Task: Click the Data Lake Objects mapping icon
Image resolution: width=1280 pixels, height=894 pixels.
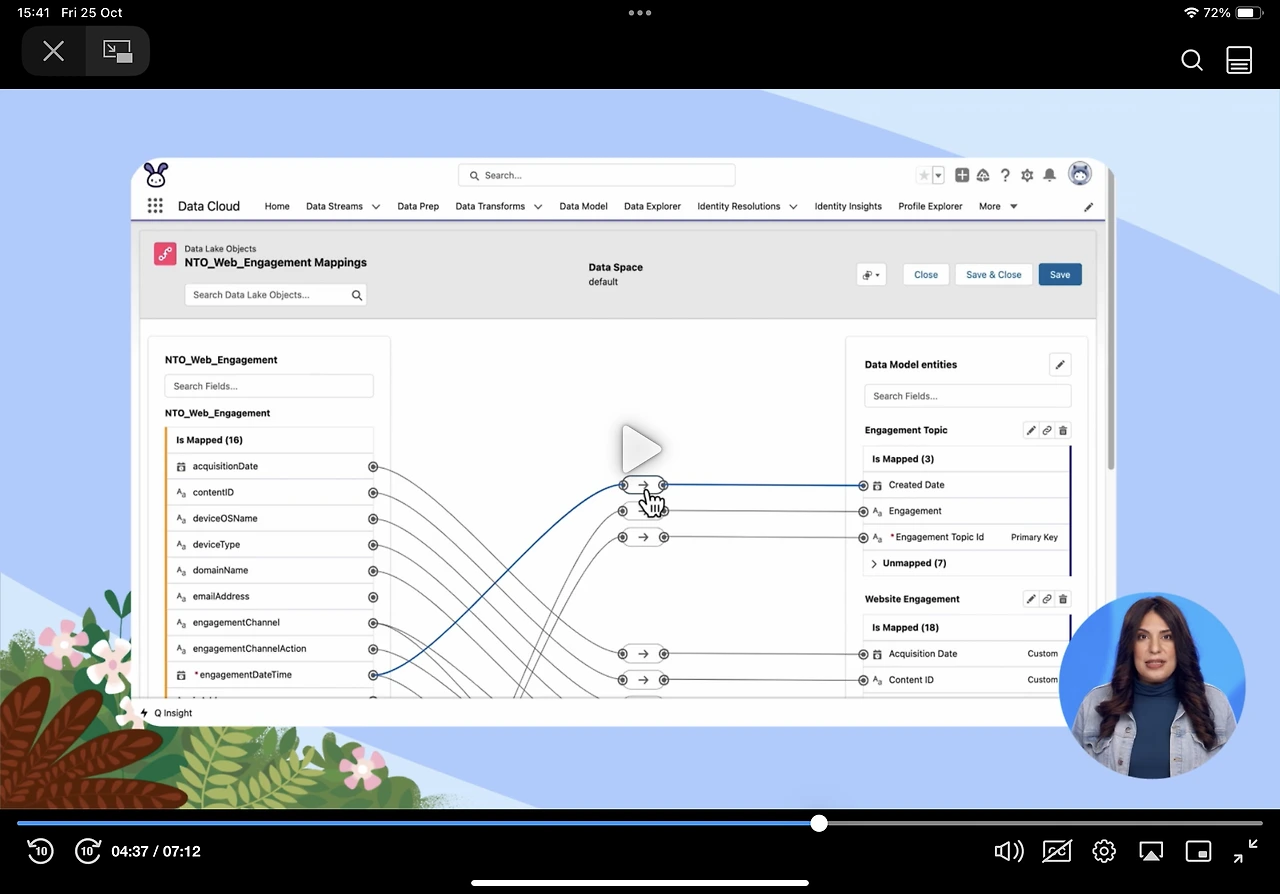Action: (165, 254)
